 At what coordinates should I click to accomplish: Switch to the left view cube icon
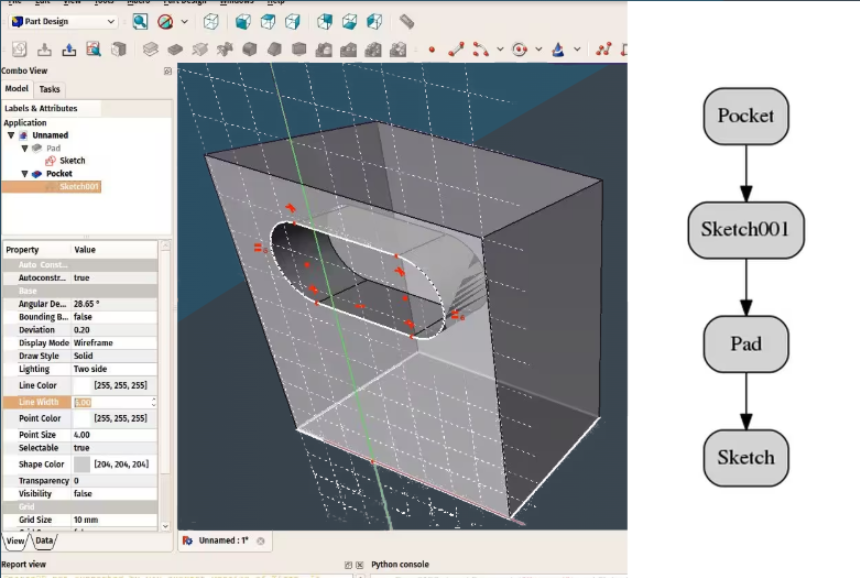click(x=374, y=21)
